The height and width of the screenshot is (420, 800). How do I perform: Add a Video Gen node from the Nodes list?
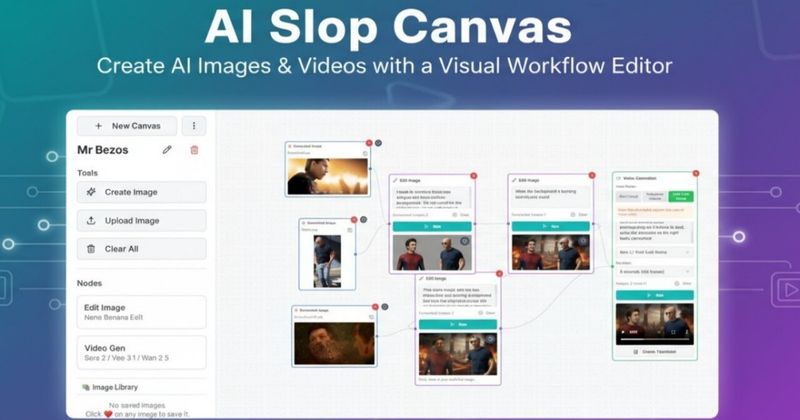[142, 352]
